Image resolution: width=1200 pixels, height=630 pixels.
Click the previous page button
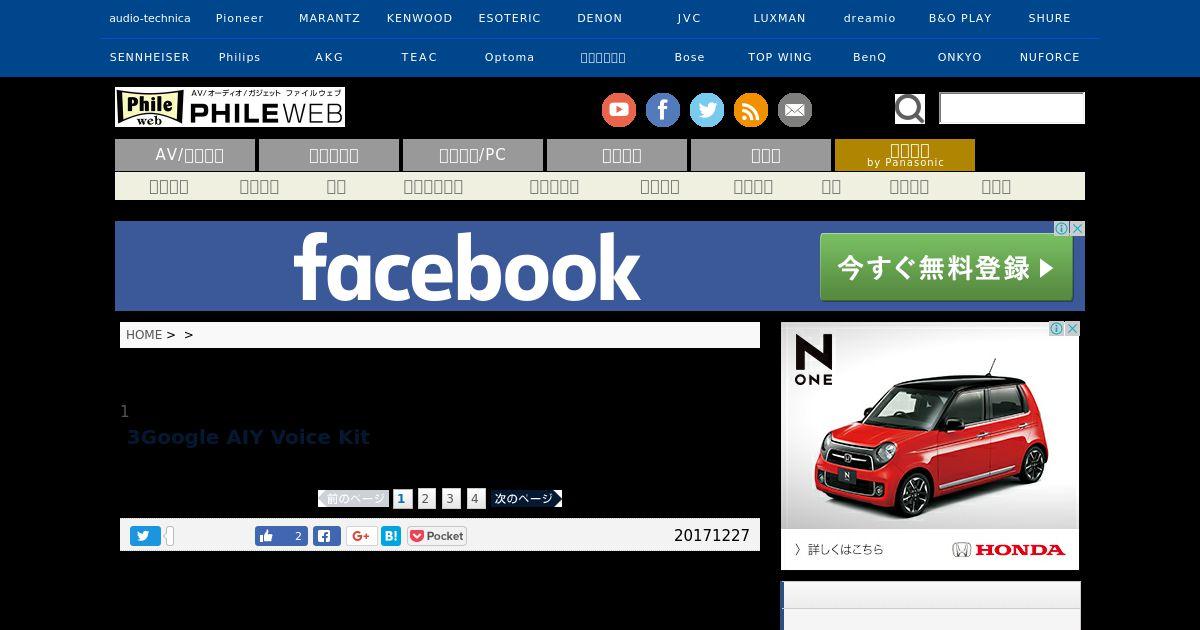coord(353,499)
